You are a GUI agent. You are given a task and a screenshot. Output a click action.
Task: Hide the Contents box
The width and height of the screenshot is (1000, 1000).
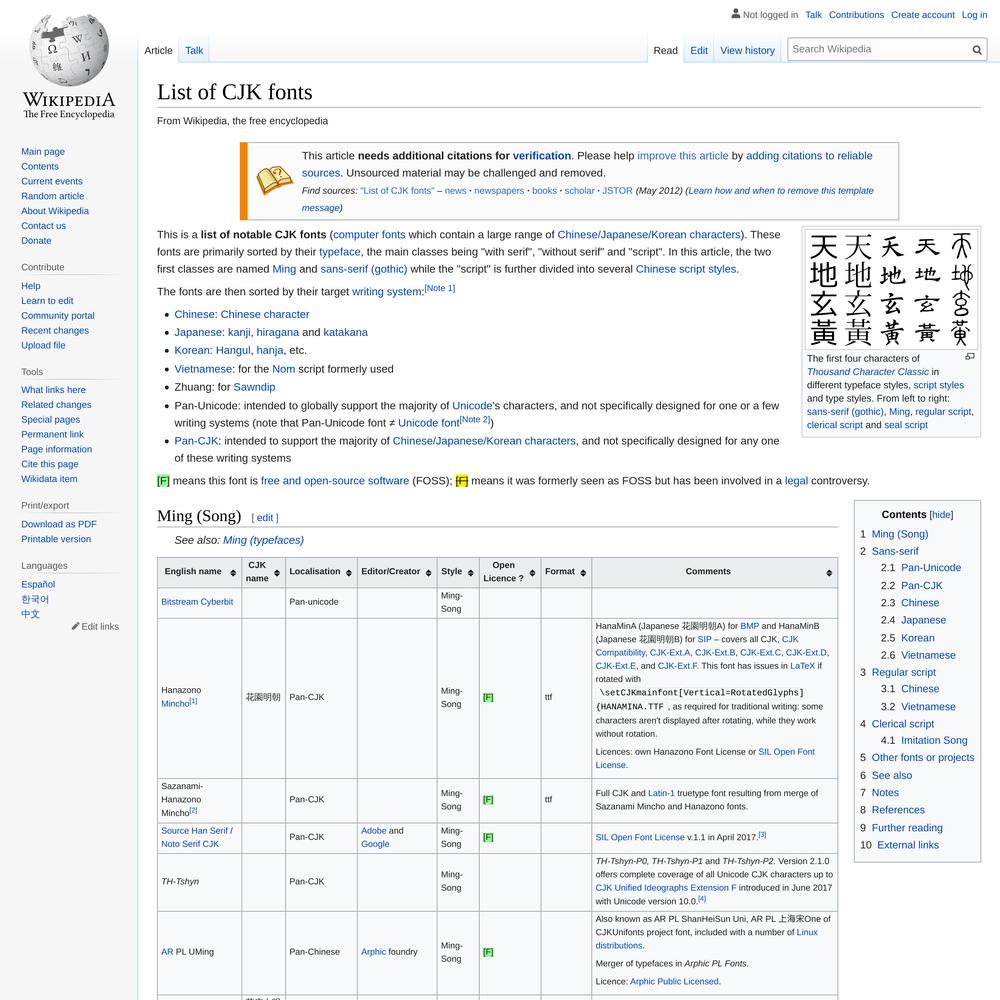(941, 515)
